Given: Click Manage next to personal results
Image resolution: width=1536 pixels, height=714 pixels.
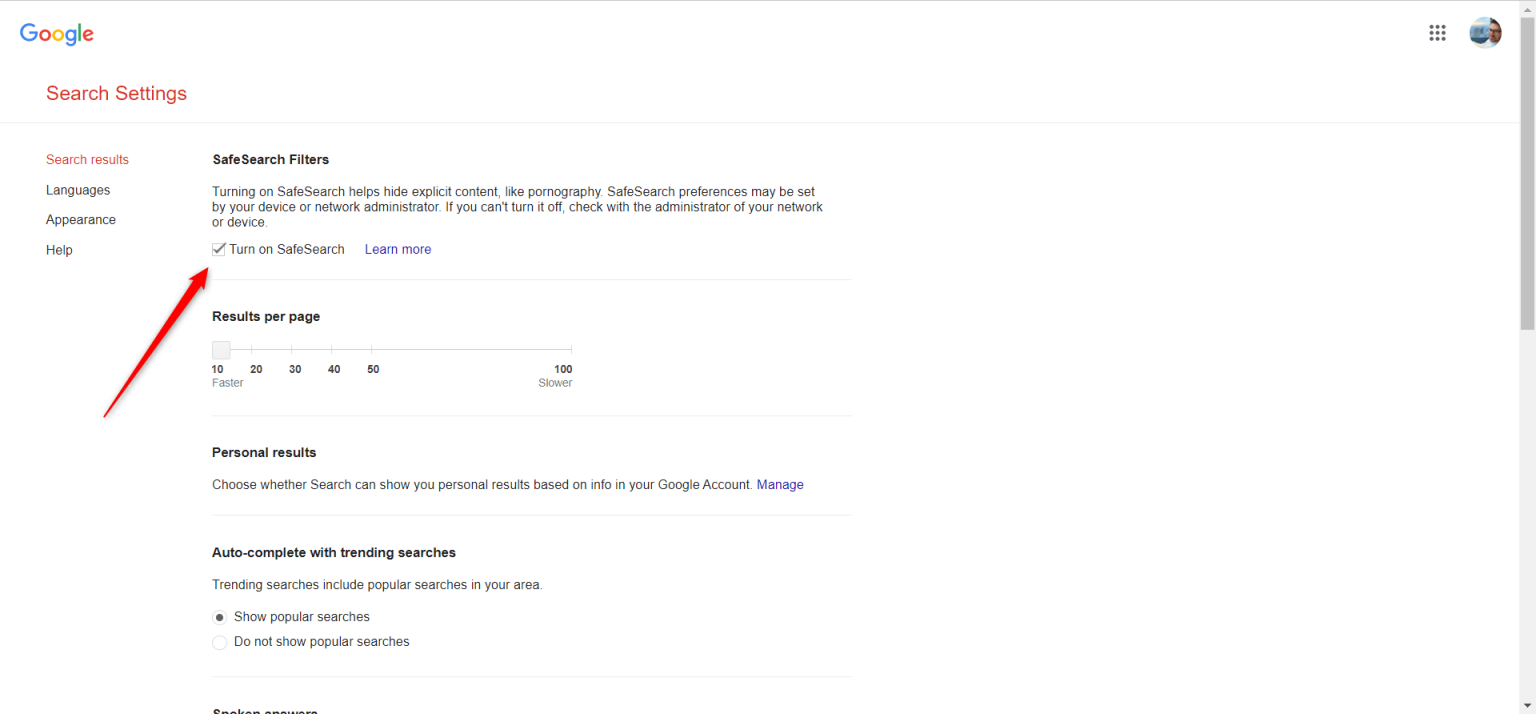Looking at the screenshot, I should 780,484.
